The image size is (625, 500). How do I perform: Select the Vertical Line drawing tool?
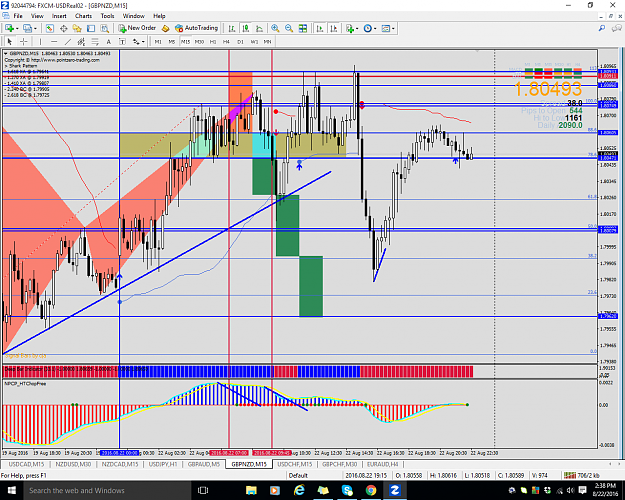[40, 41]
